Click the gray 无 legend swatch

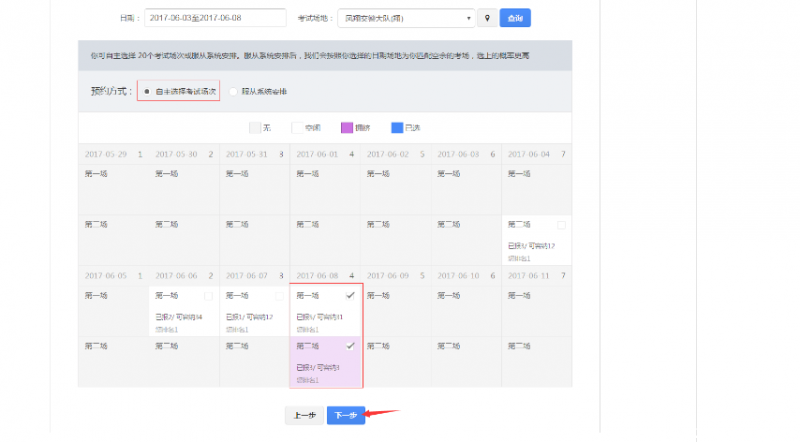254,128
